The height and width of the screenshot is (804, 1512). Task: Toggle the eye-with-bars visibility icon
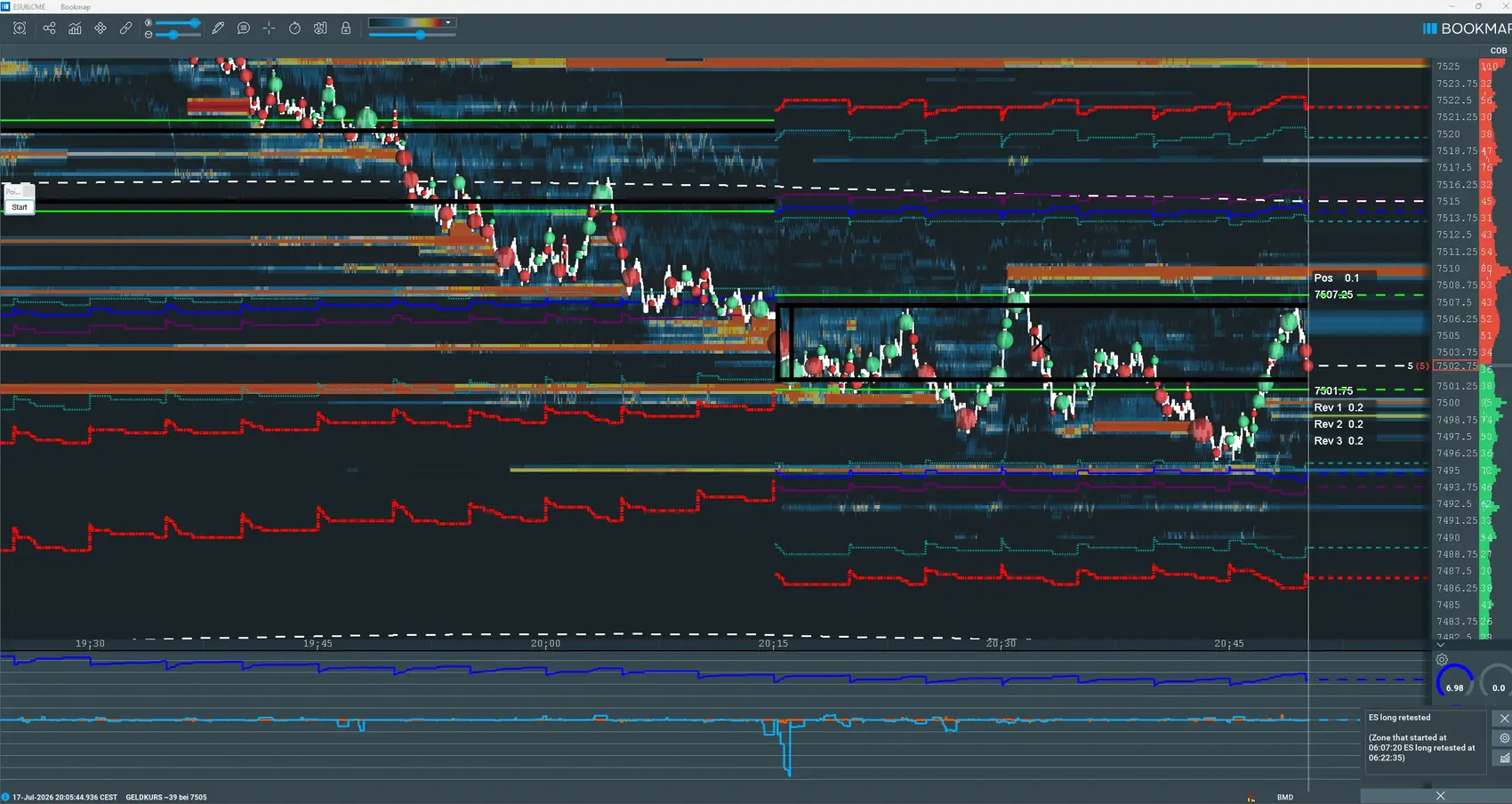320,28
